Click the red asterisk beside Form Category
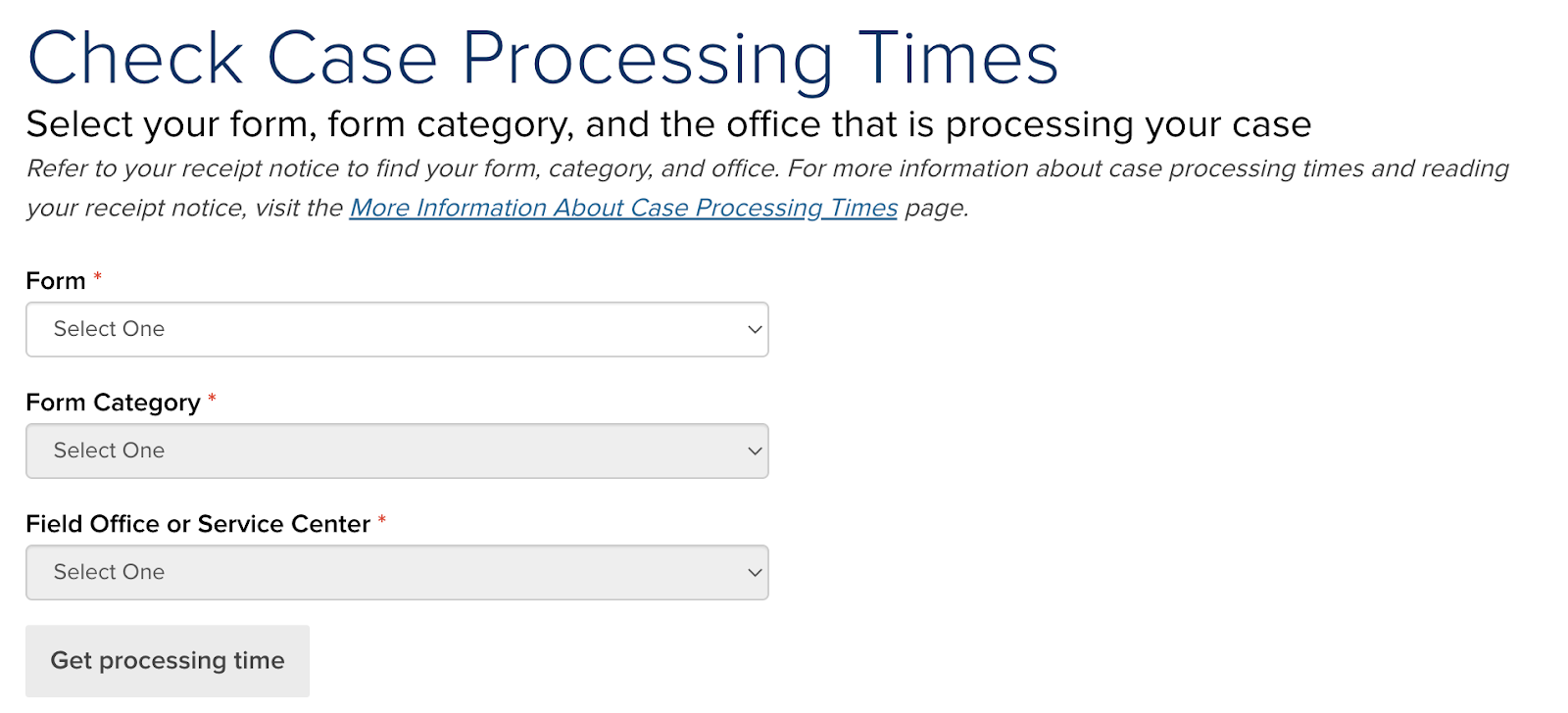This screenshot has width=1568, height=713. [x=212, y=399]
